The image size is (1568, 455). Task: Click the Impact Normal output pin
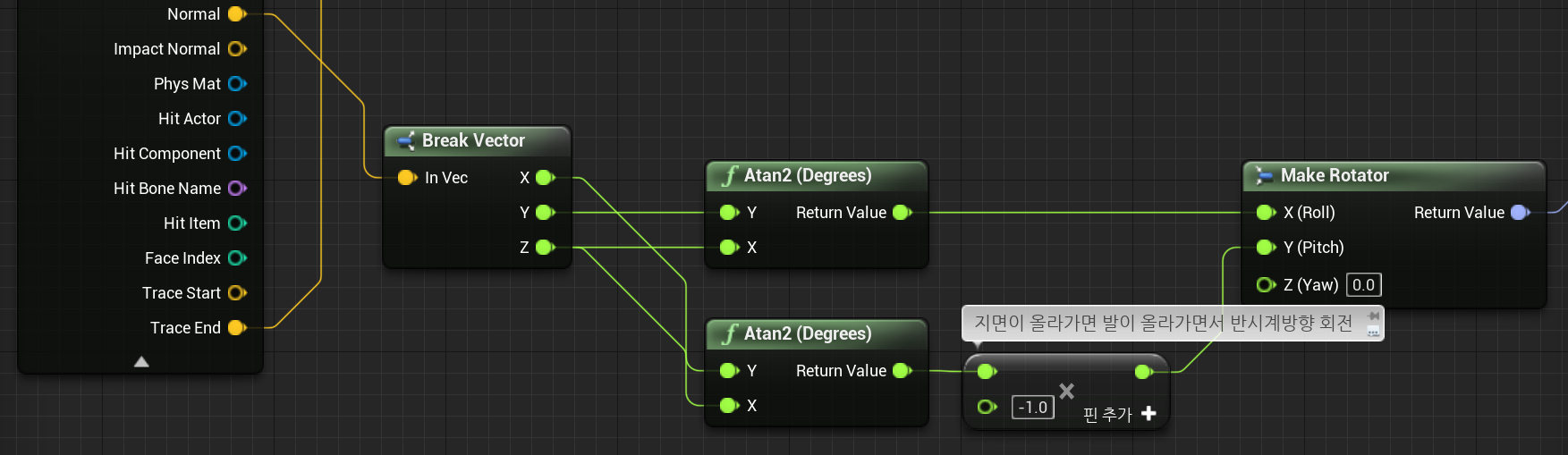[237, 49]
